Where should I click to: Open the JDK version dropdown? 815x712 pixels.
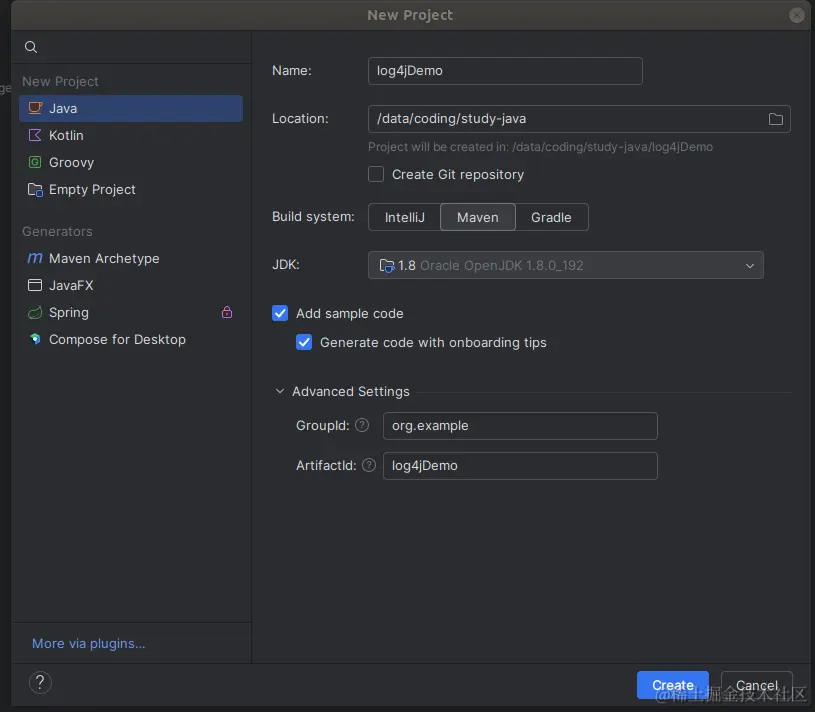pyautogui.click(x=566, y=265)
